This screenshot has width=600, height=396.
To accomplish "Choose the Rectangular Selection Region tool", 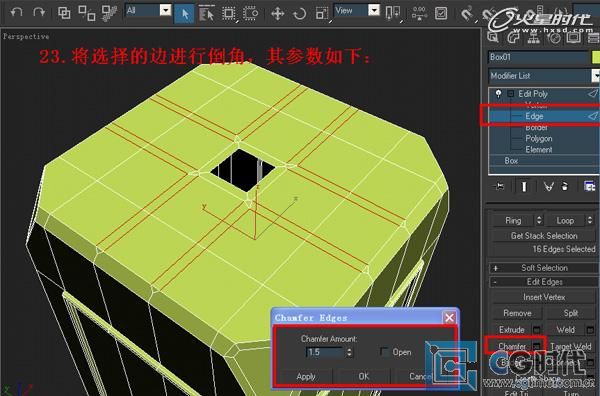I will pos(229,14).
